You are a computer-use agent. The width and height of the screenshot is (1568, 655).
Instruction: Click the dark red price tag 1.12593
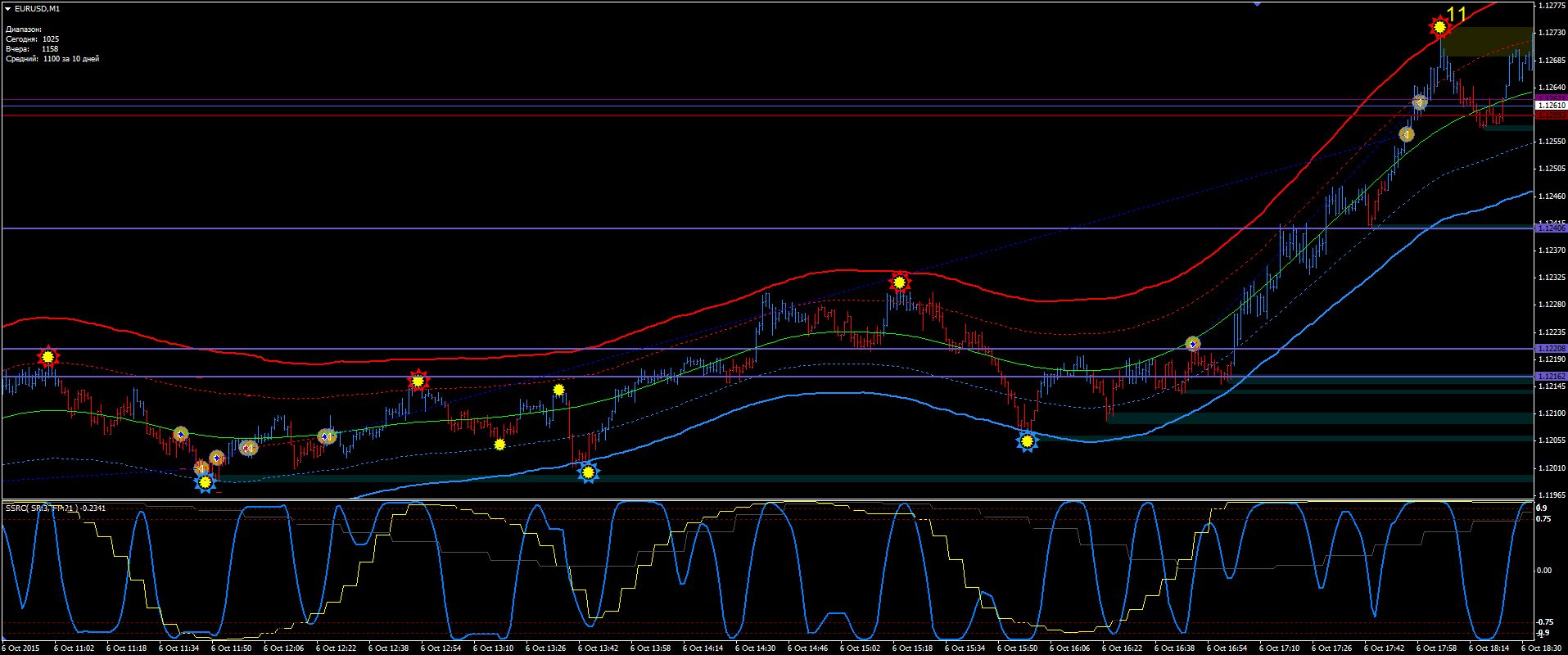point(1551,115)
